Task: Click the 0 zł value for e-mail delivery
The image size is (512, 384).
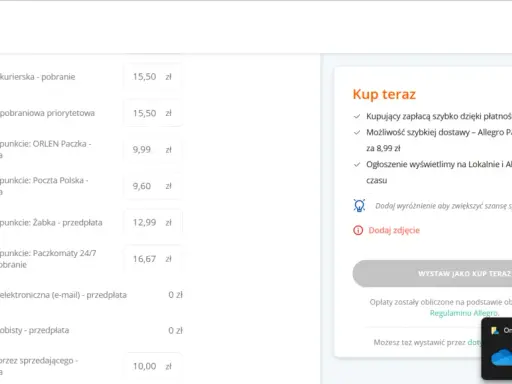Action: coord(175,295)
